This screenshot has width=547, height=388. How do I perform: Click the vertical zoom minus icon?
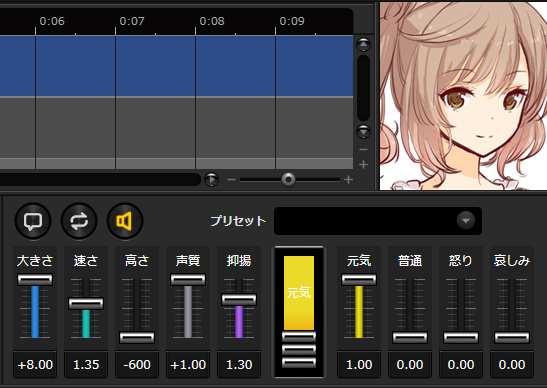(363, 150)
